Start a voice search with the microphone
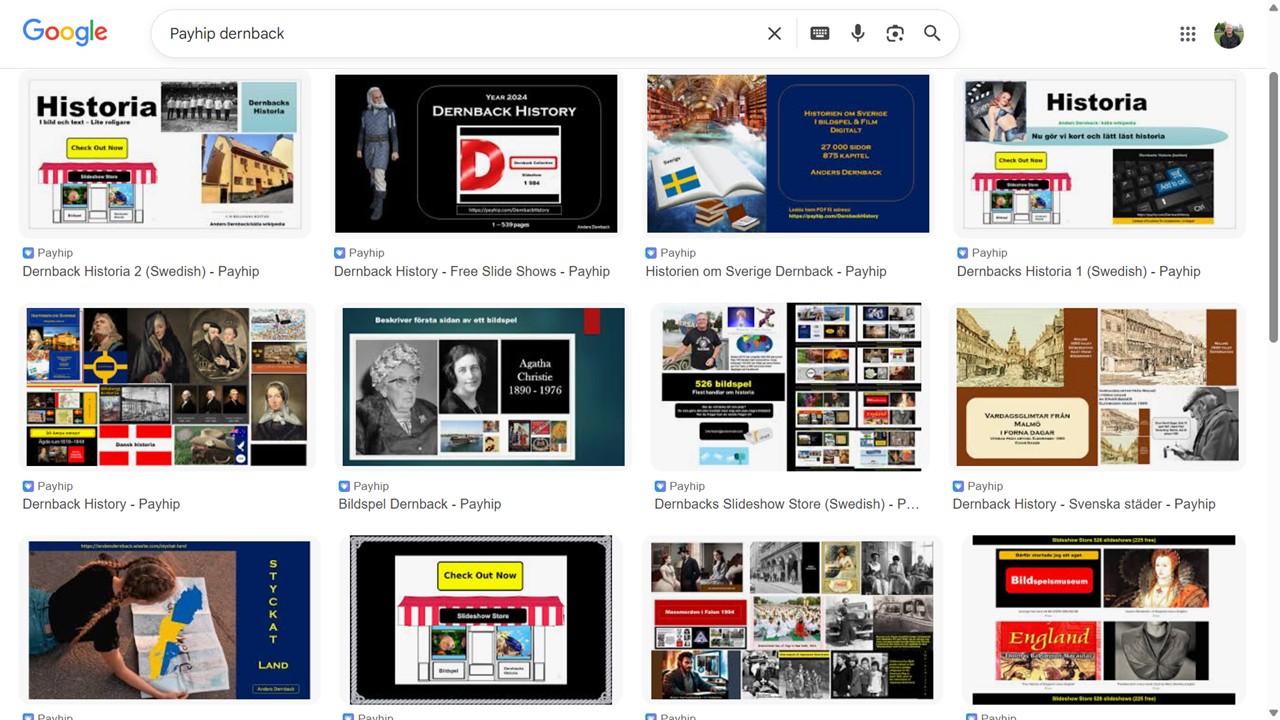1280x720 pixels. (x=858, y=34)
